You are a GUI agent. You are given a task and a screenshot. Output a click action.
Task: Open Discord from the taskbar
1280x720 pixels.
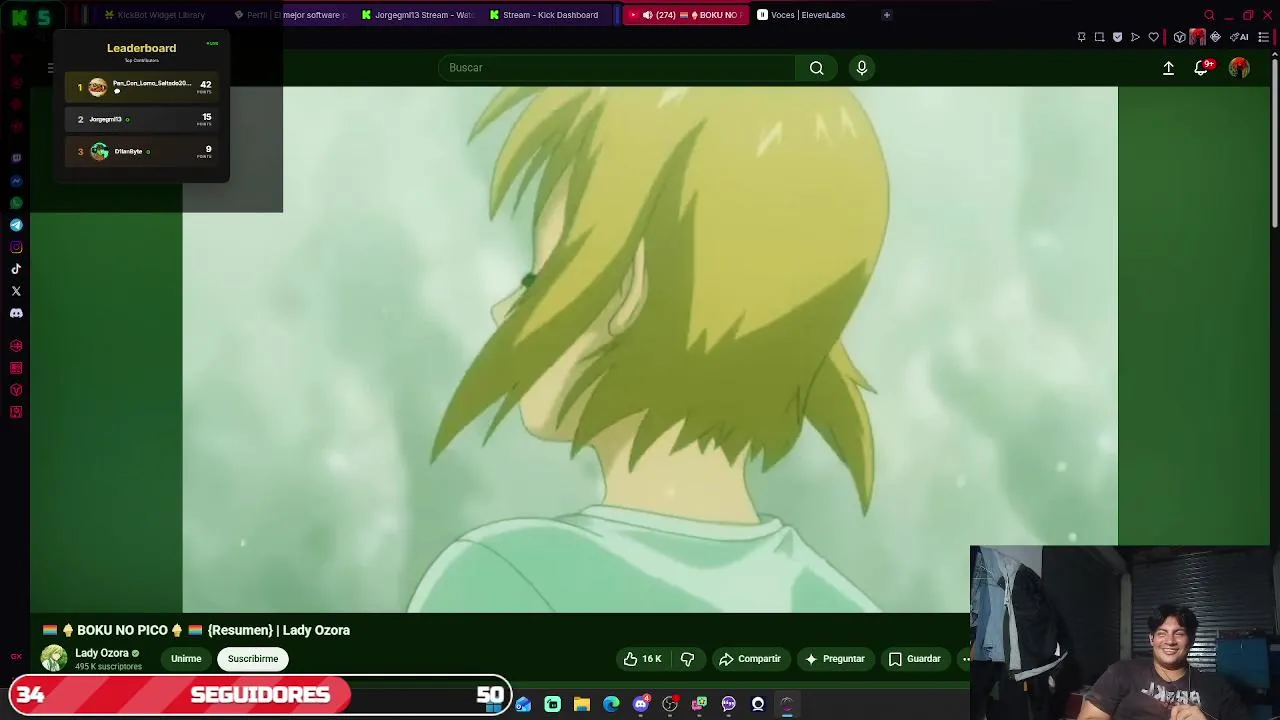coord(641,704)
